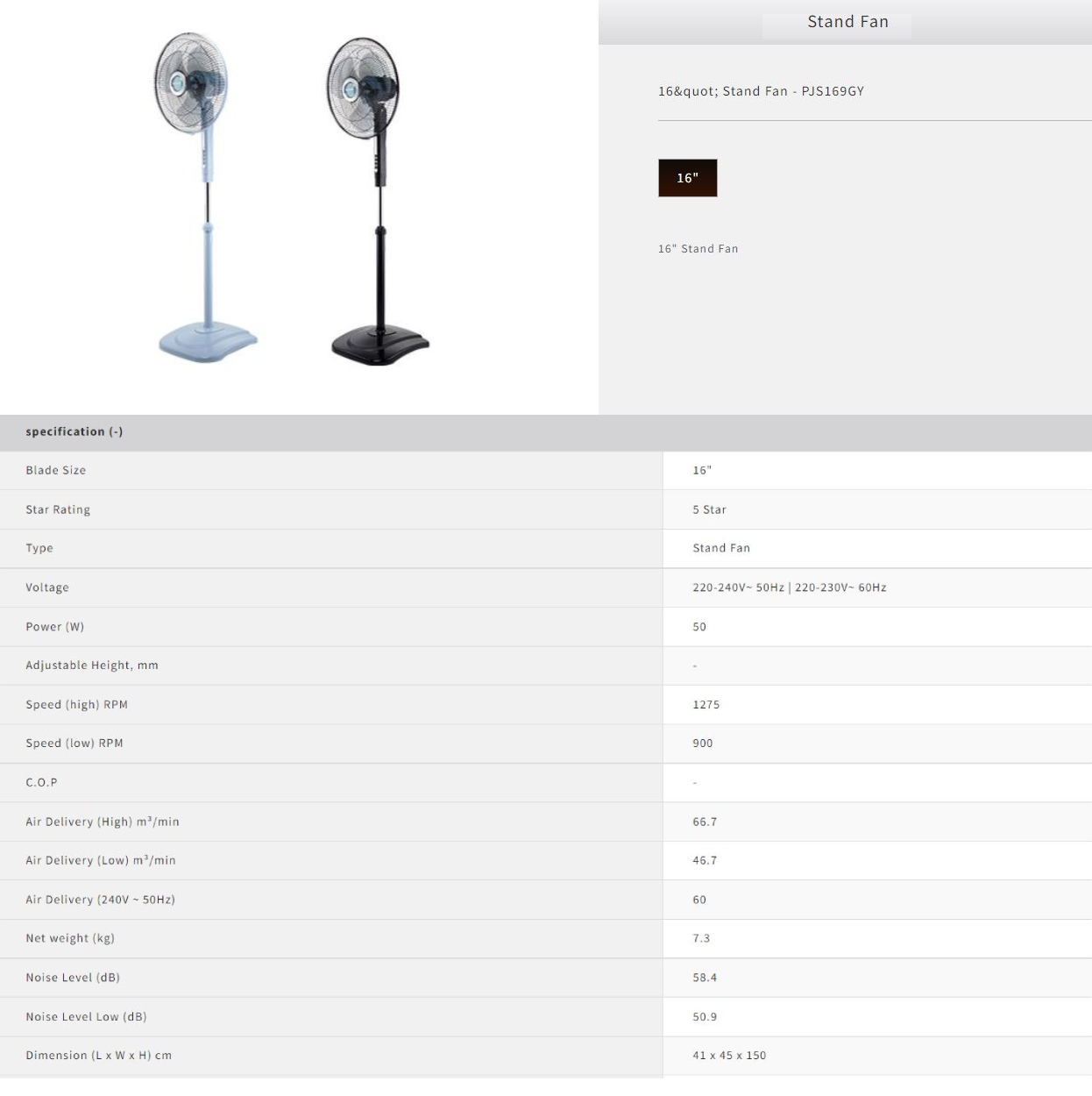Select the Type row label
This screenshot has width=1092, height=1096.
[39, 548]
